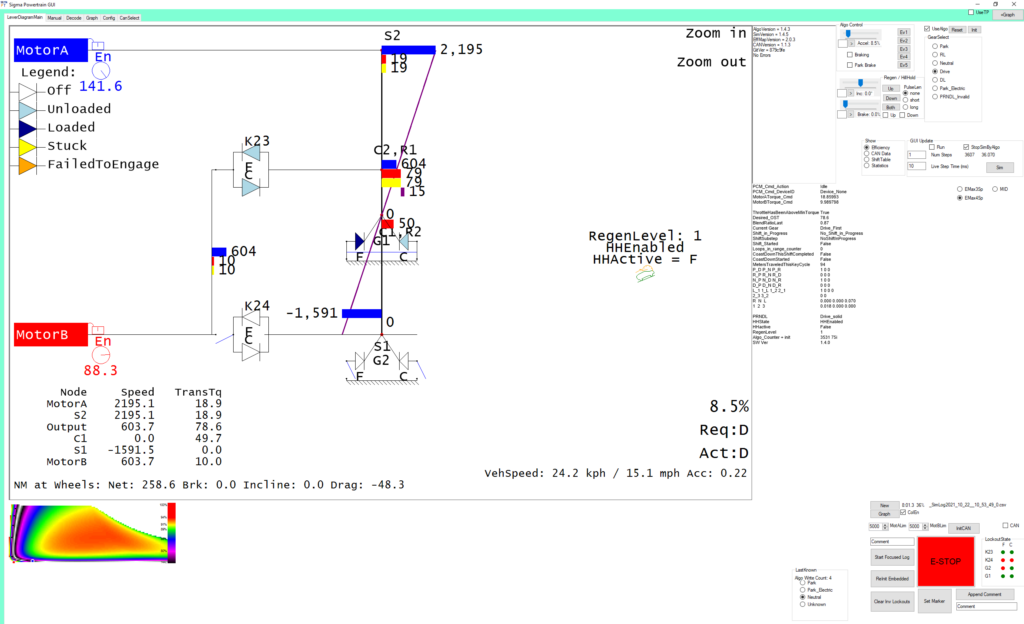Adjust the Brake slider
The image size is (1024, 624).
pyautogui.click(x=860, y=104)
